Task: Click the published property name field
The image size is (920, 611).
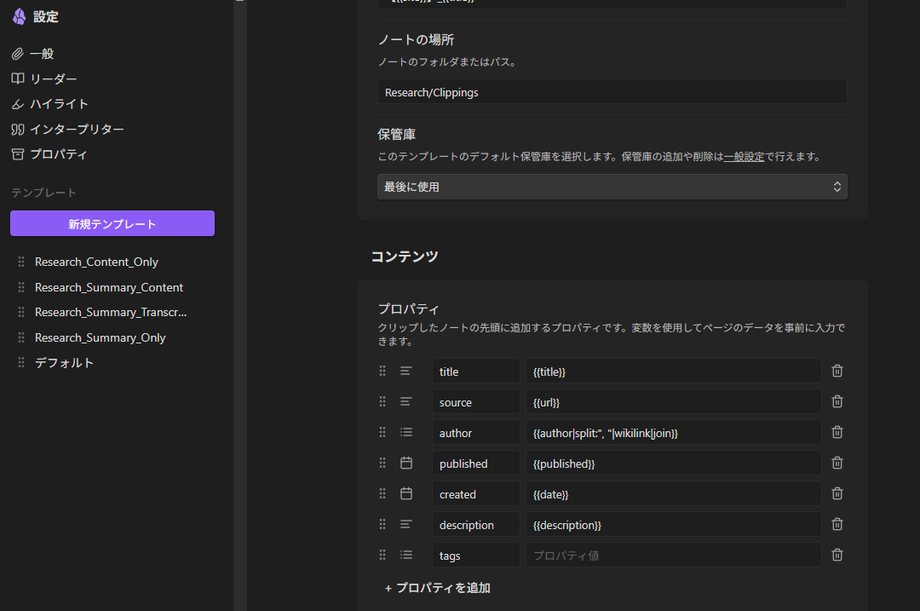Action: tap(476, 463)
